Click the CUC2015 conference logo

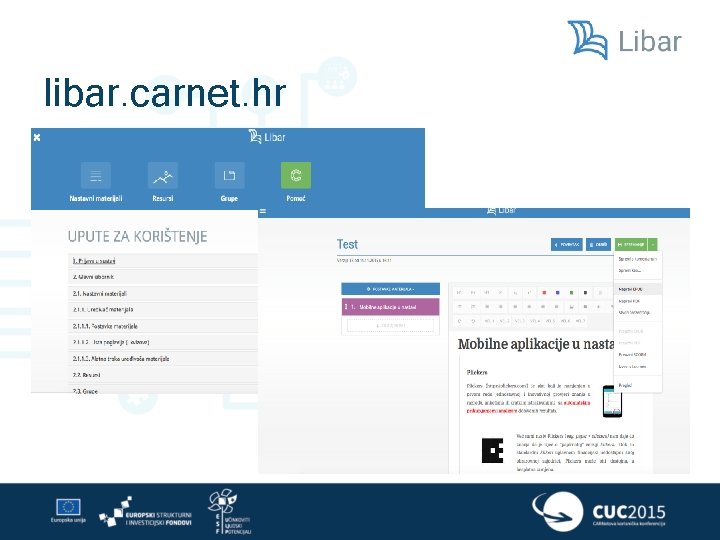click(599, 511)
